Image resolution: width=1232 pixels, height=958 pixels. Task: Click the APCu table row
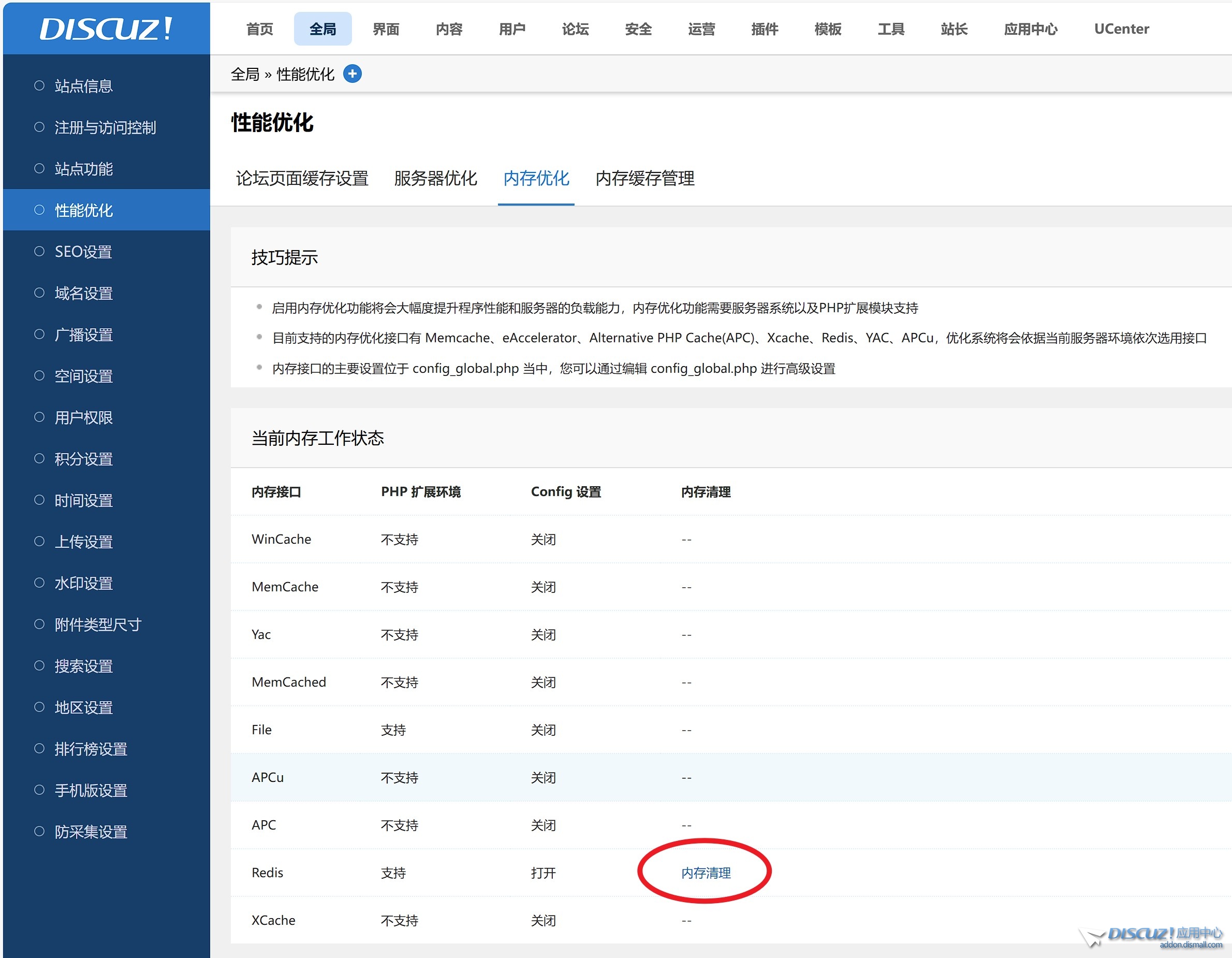[268, 777]
